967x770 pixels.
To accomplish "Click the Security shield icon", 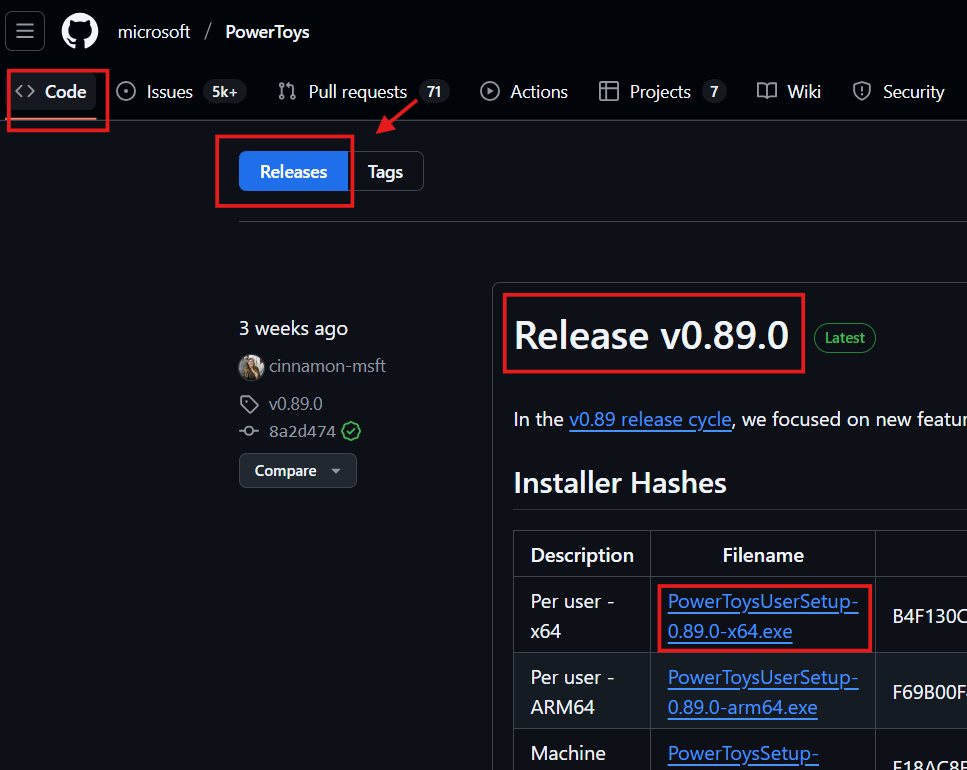I will [x=862, y=92].
